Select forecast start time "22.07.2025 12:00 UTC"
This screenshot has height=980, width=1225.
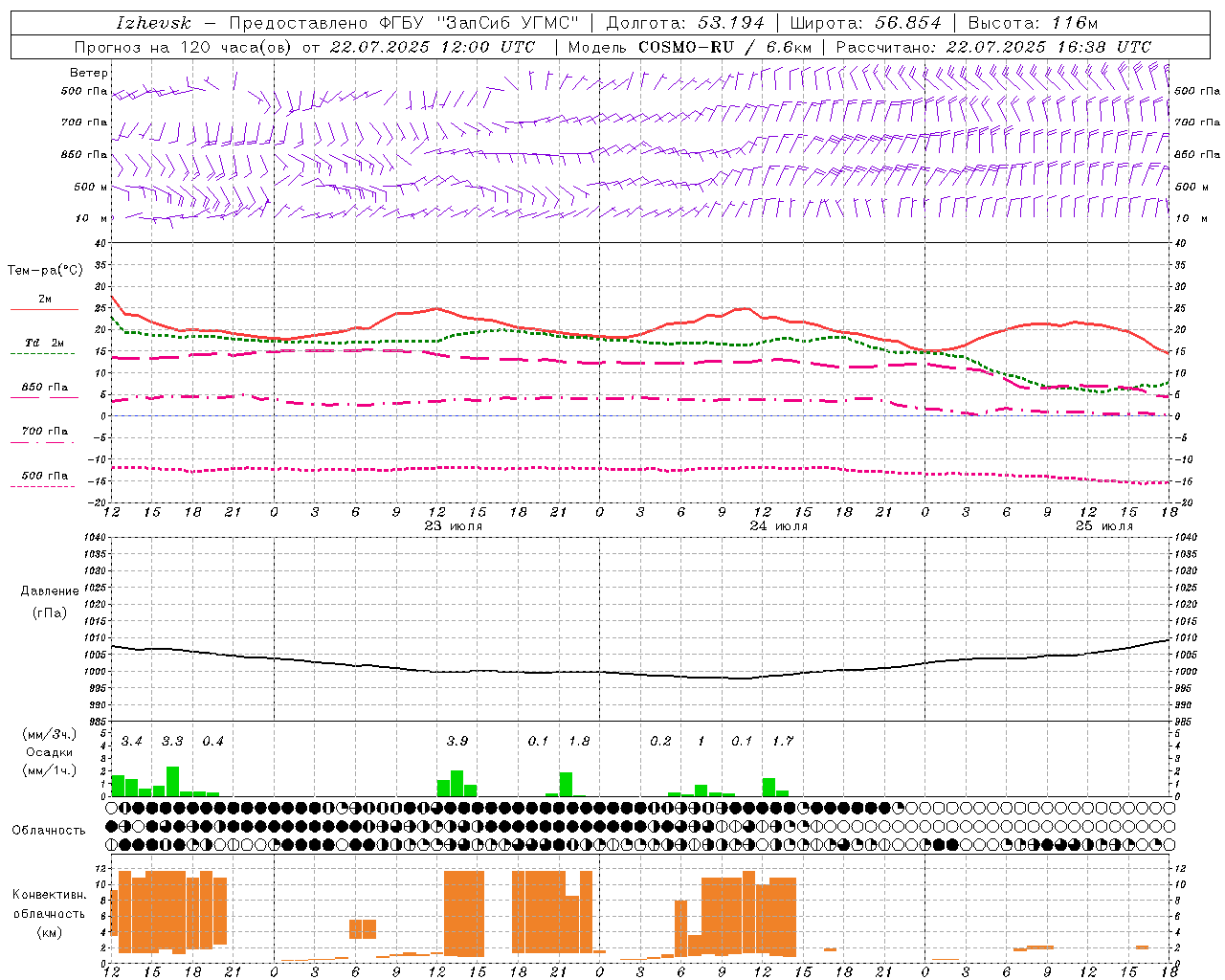click(432, 47)
